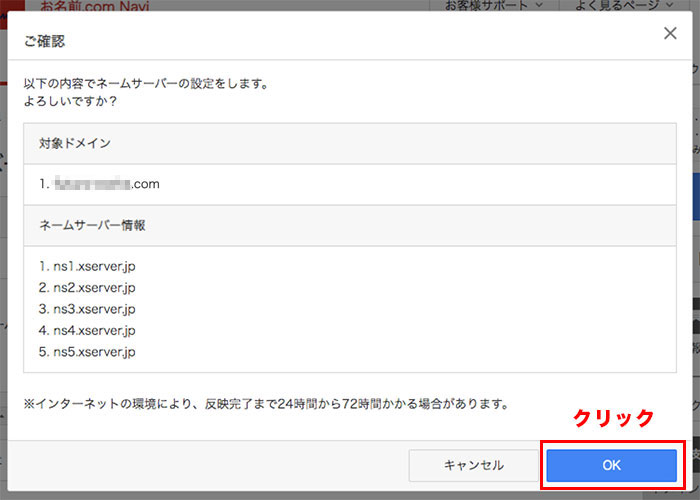Viewport: 700px width, 500px height.
Task: Click the 24時間から72時間 notice text
Action: [267, 404]
